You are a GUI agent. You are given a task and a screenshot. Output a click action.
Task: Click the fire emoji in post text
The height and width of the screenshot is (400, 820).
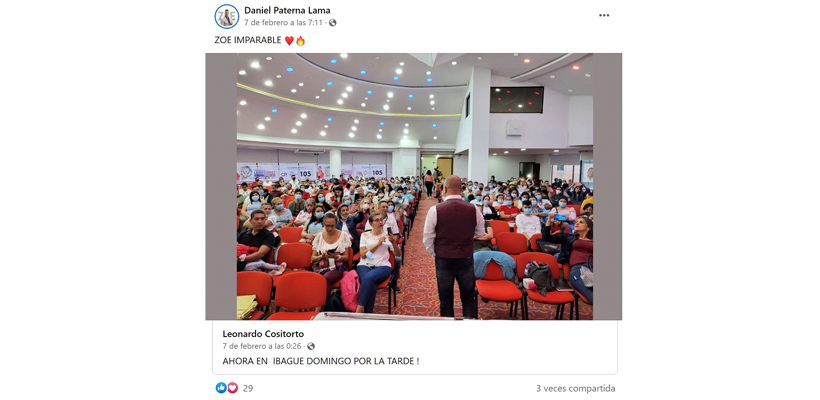coord(300,40)
